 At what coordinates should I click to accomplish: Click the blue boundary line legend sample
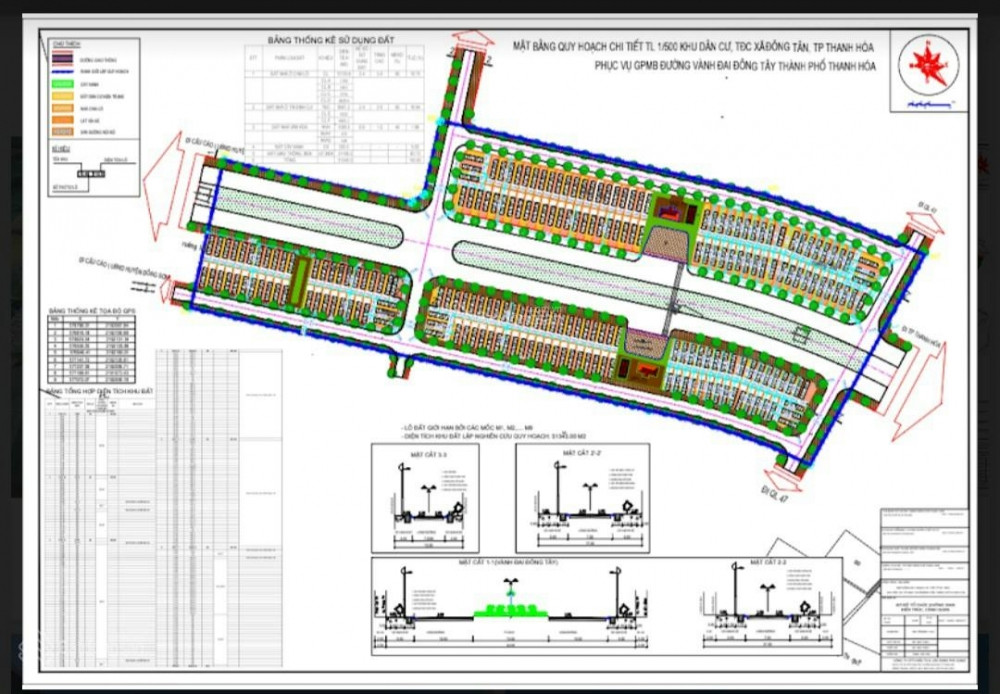pyautogui.click(x=61, y=72)
